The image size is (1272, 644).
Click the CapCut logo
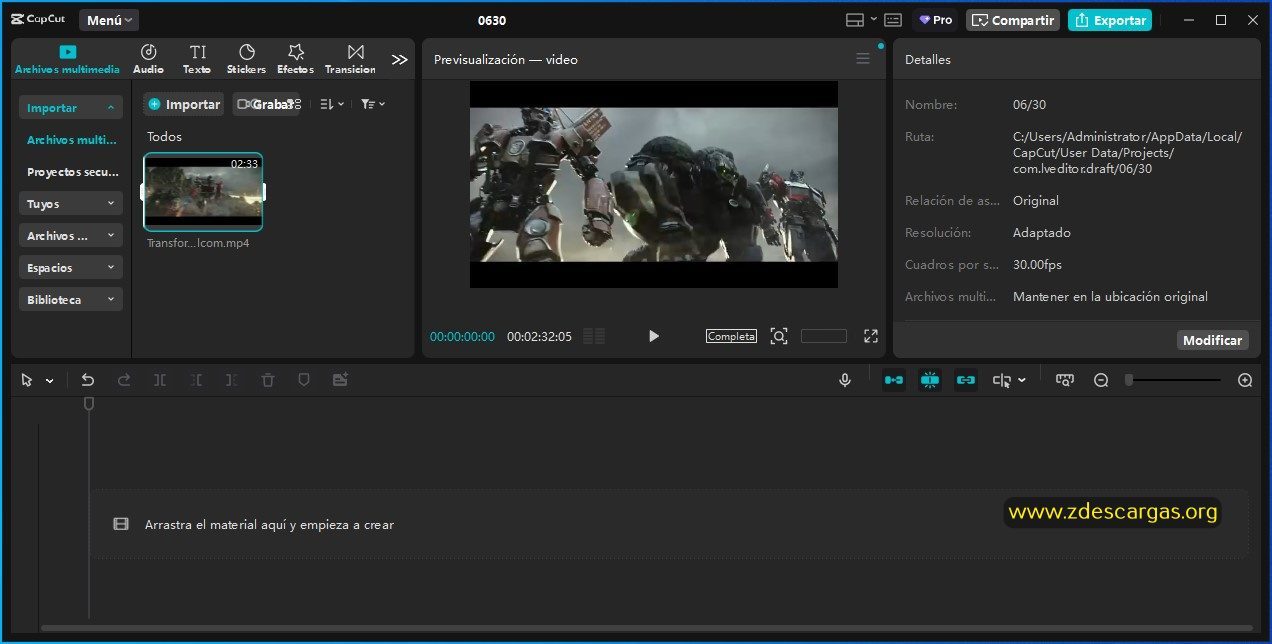tap(39, 20)
